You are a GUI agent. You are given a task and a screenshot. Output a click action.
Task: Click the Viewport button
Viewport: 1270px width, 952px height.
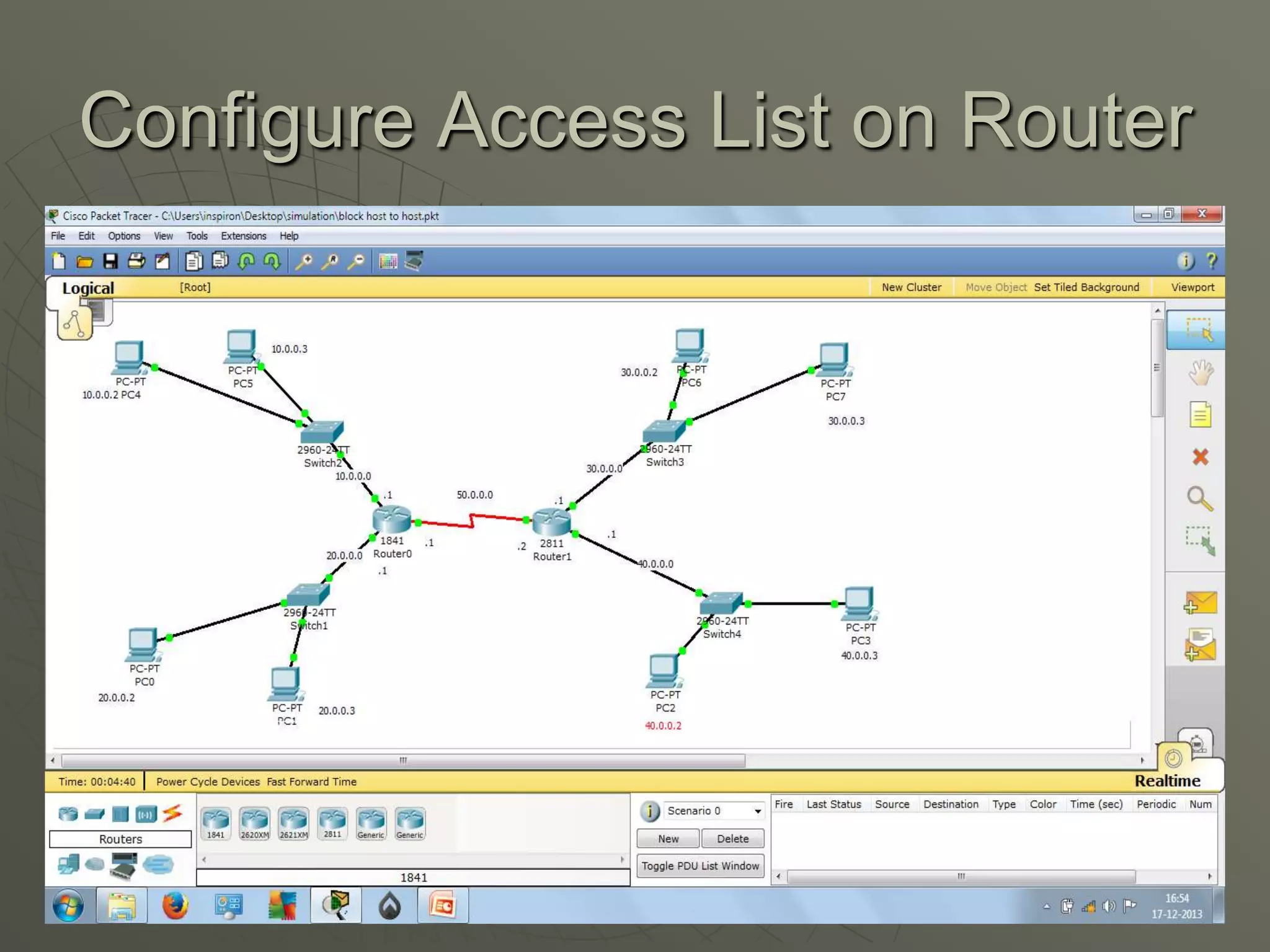[1192, 288]
